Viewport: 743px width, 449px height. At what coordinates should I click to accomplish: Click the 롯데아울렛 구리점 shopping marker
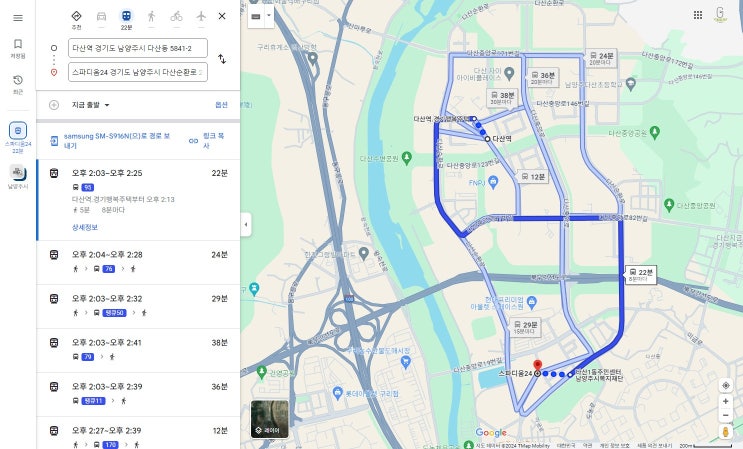337,393
